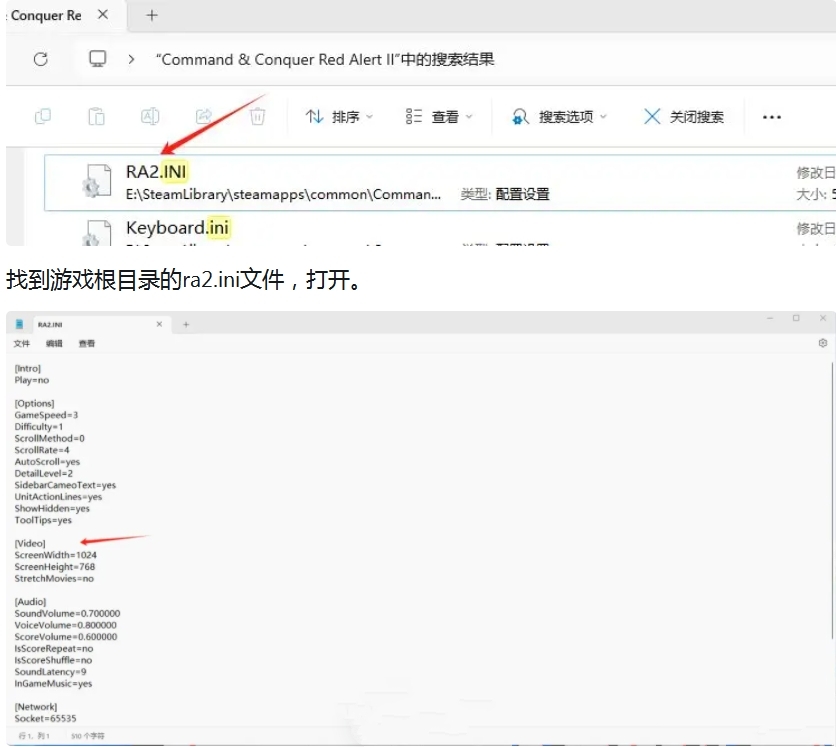Add a new Notepad tab
Screen dimensions: 836x747
(186, 324)
